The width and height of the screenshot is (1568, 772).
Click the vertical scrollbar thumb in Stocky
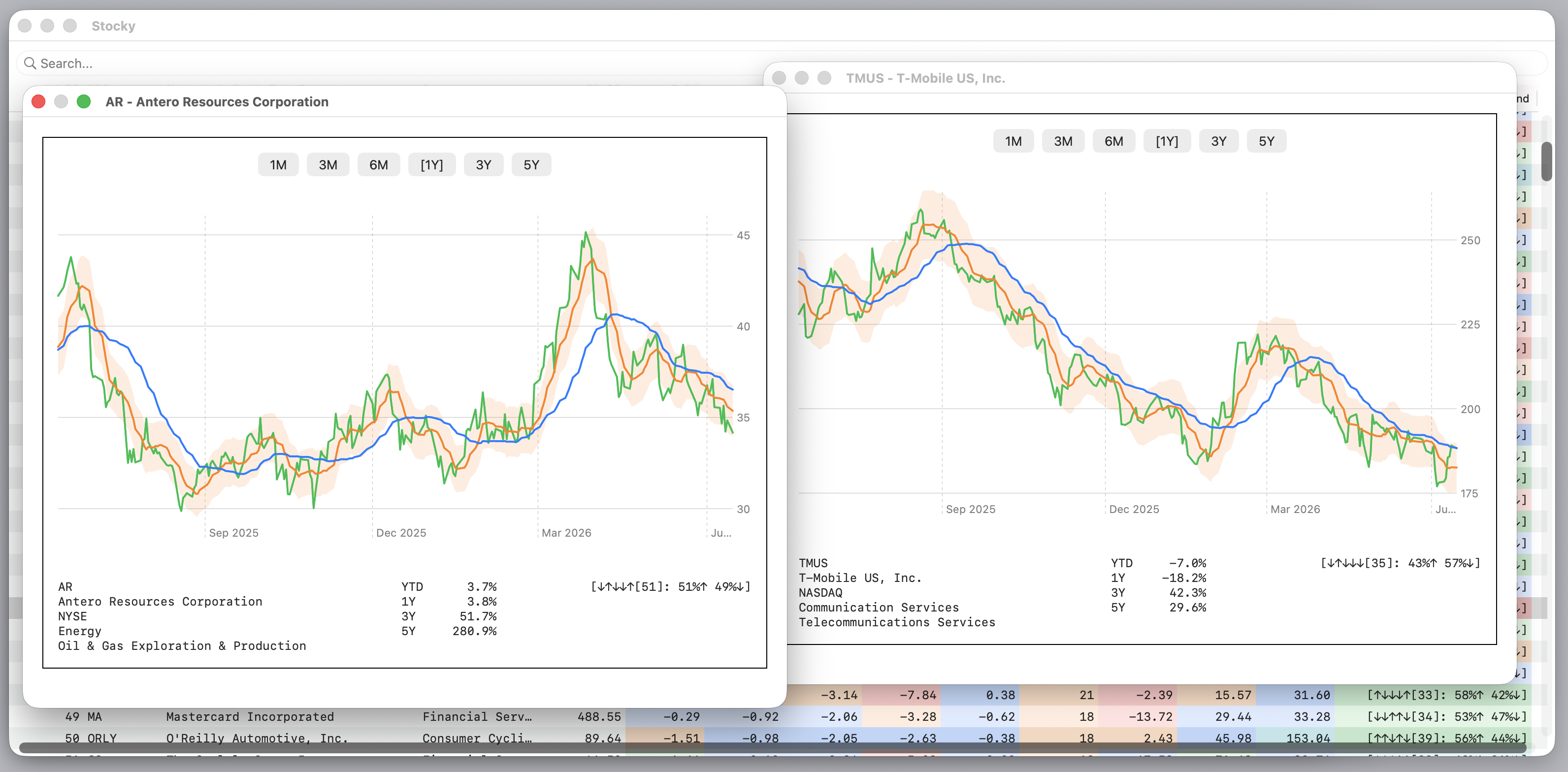(x=1547, y=161)
